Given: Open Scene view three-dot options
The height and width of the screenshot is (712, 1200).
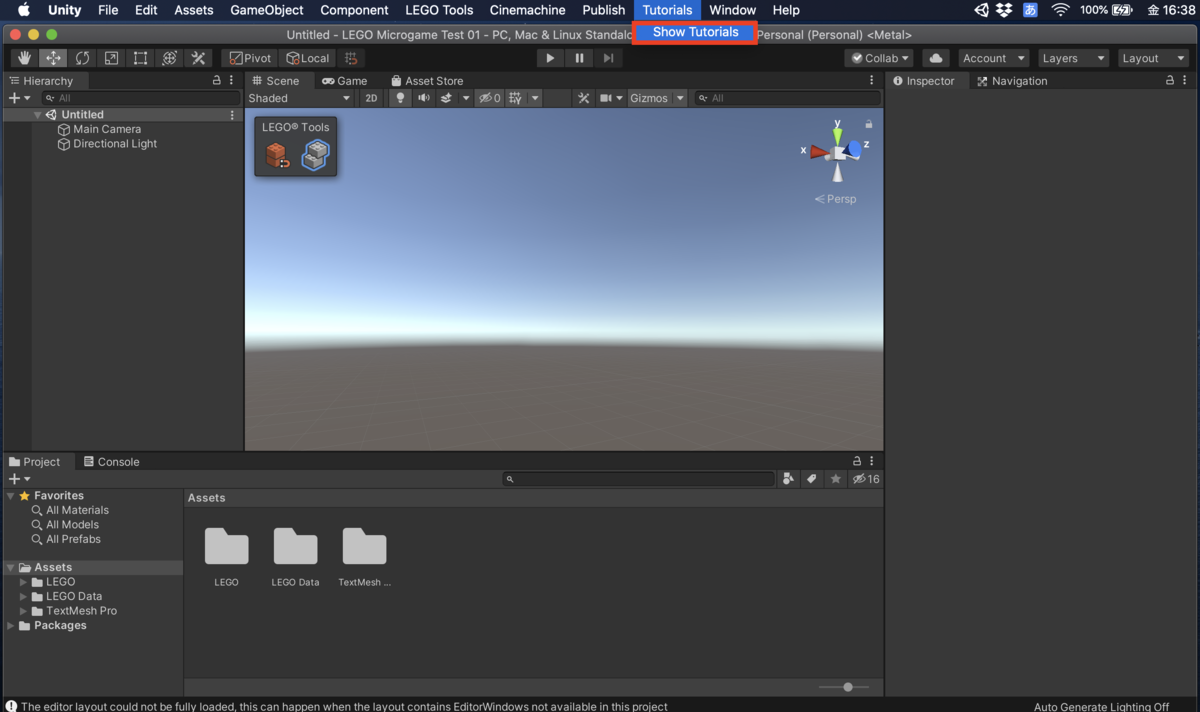Looking at the screenshot, I should (872, 80).
